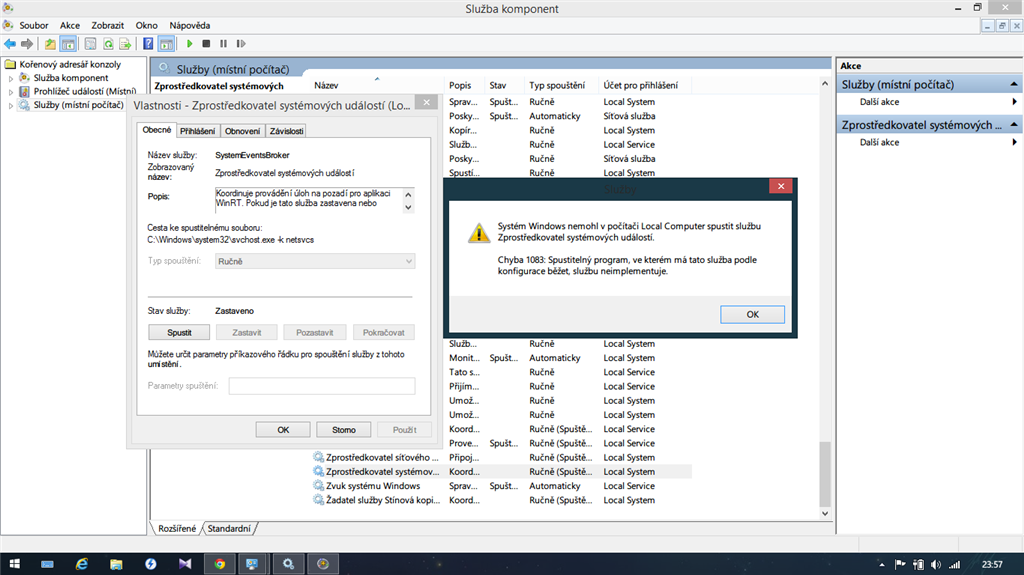This screenshot has height=575, width=1024.
Task: Stop service with the black square toolbar icon
Action: click(206, 44)
